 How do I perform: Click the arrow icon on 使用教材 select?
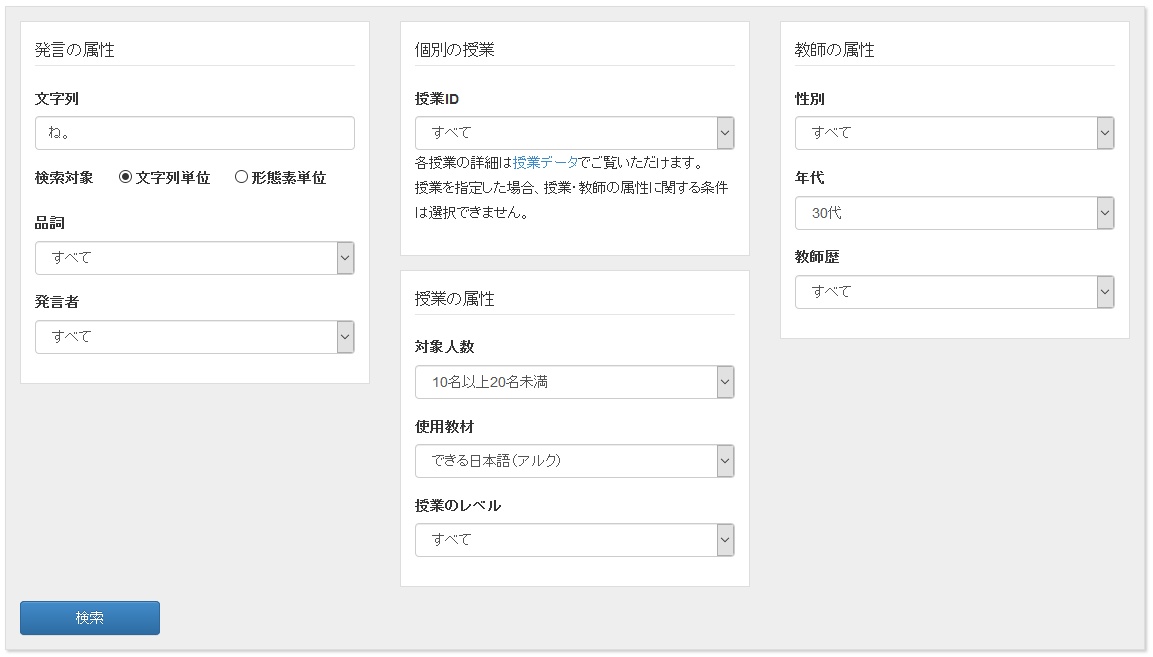coord(725,461)
